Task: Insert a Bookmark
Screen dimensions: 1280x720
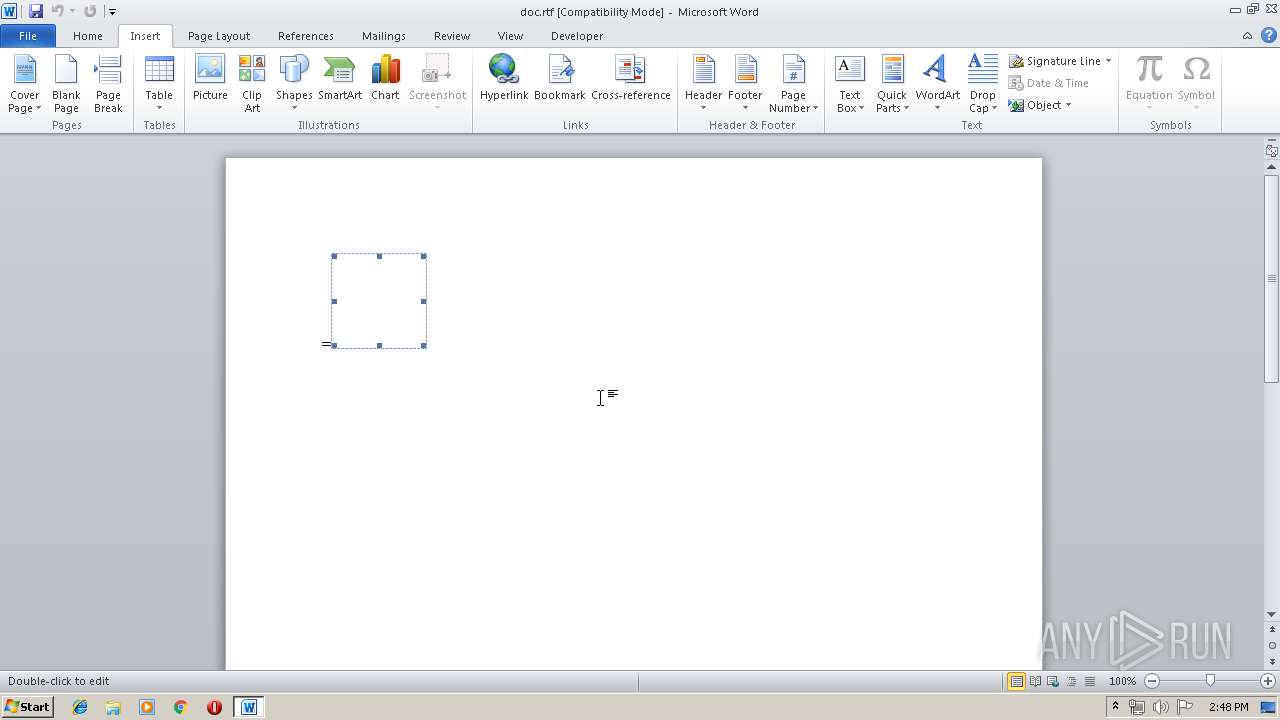Action: [560, 79]
